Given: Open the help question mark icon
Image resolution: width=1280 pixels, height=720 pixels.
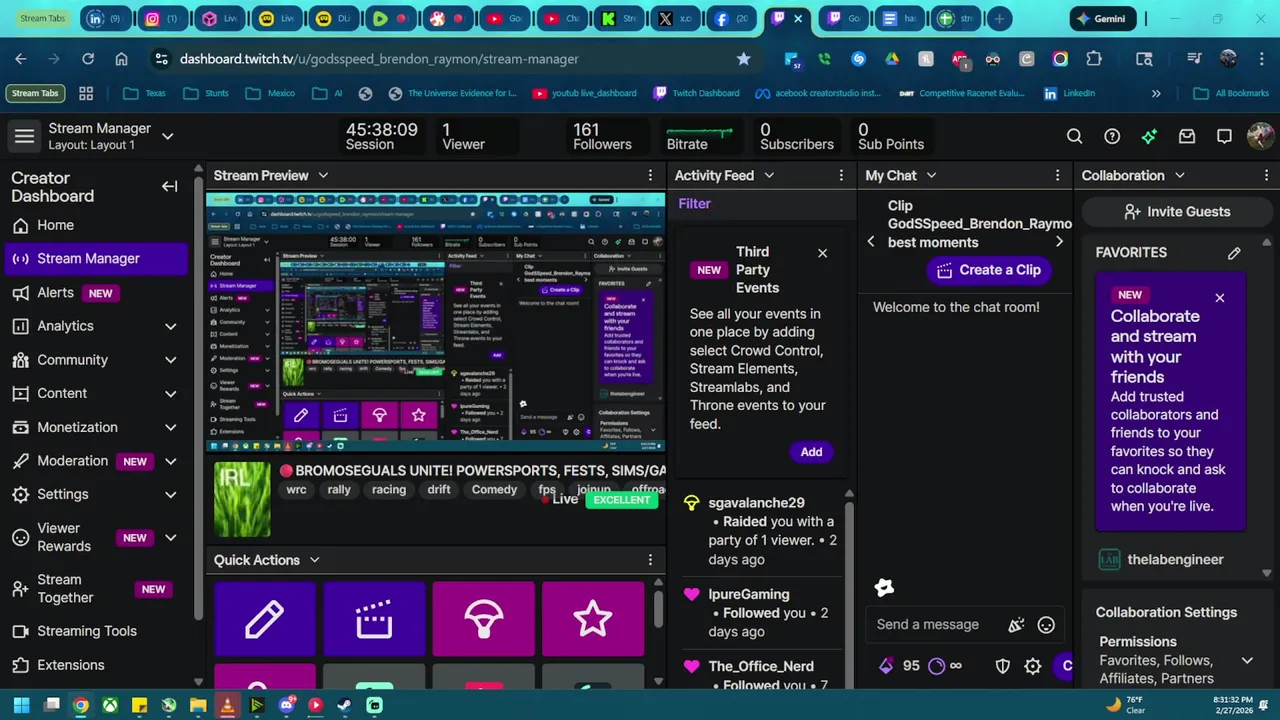Looking at the screenshot, I should [1112, 136].
